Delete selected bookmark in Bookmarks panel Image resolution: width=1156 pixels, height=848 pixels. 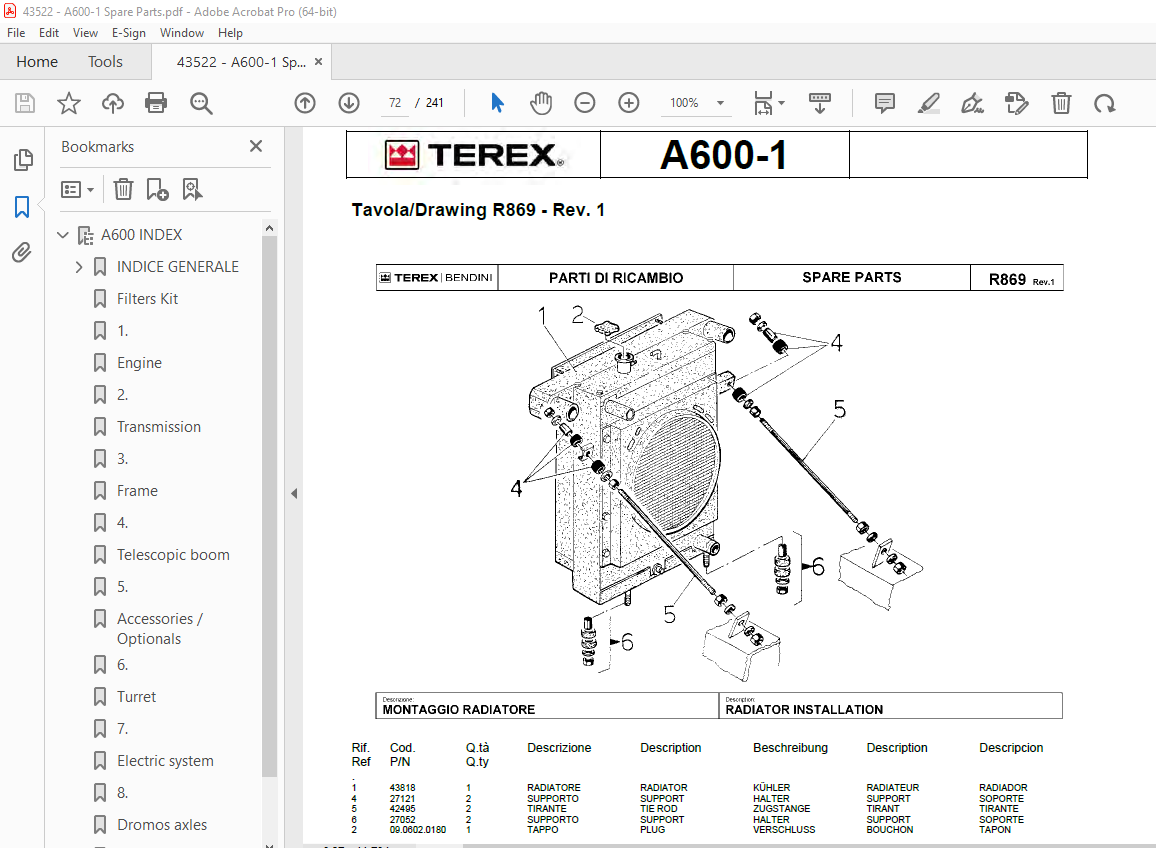123,190
